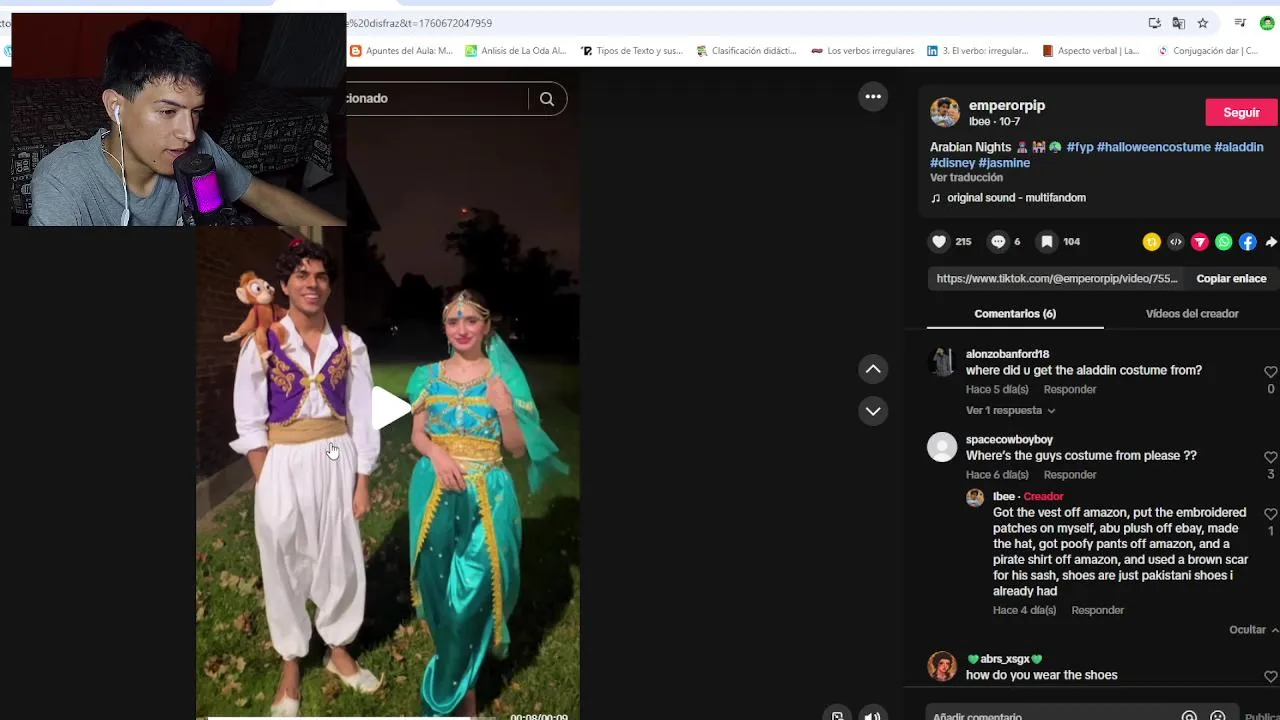Image resolution: width=1280 pixels, height=720 pixels.
Task: Open comments via speech bubble icon
Action: pos(998,241)
